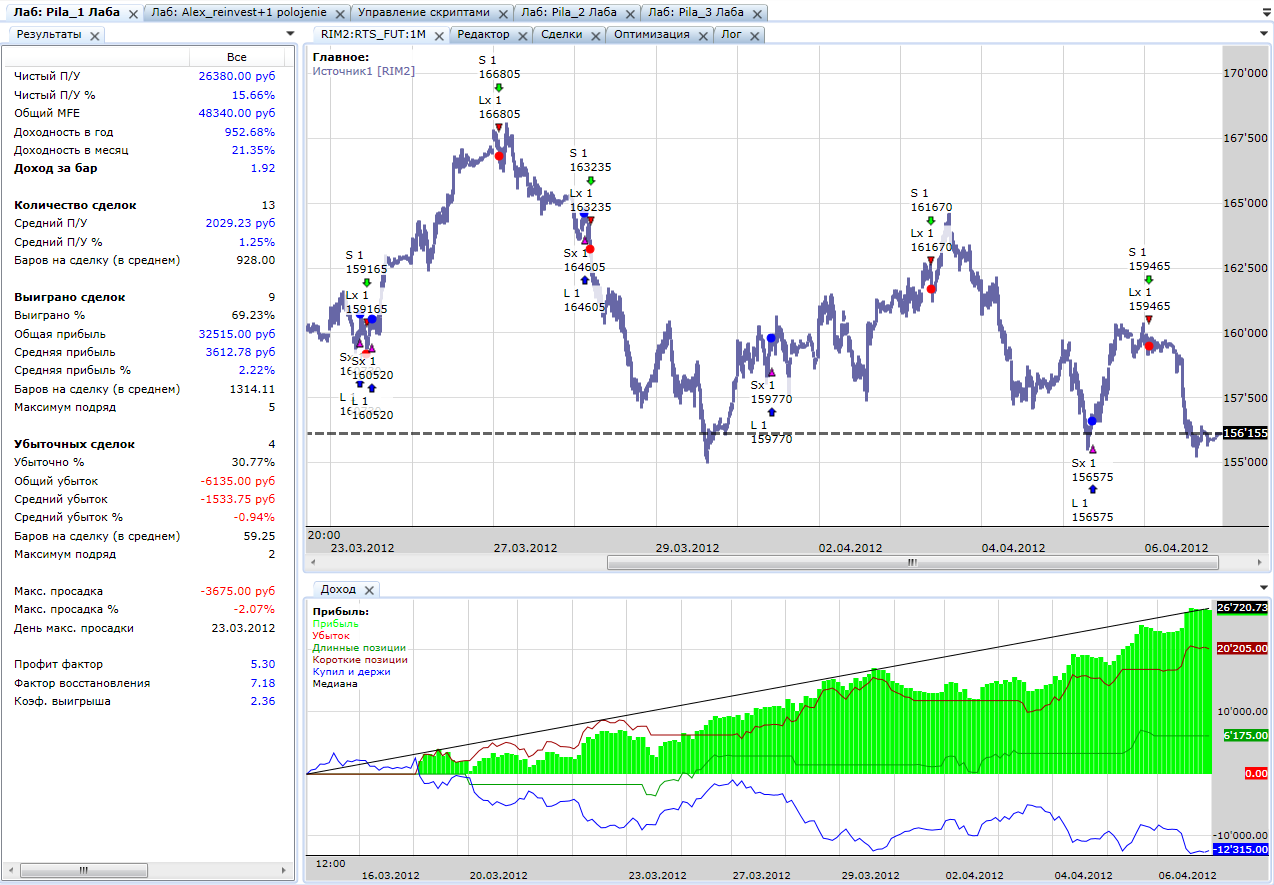The image size is (1274, 885).
Task: Click the blue L 1 arrow above 159770
Action: (x=771, y=412)
